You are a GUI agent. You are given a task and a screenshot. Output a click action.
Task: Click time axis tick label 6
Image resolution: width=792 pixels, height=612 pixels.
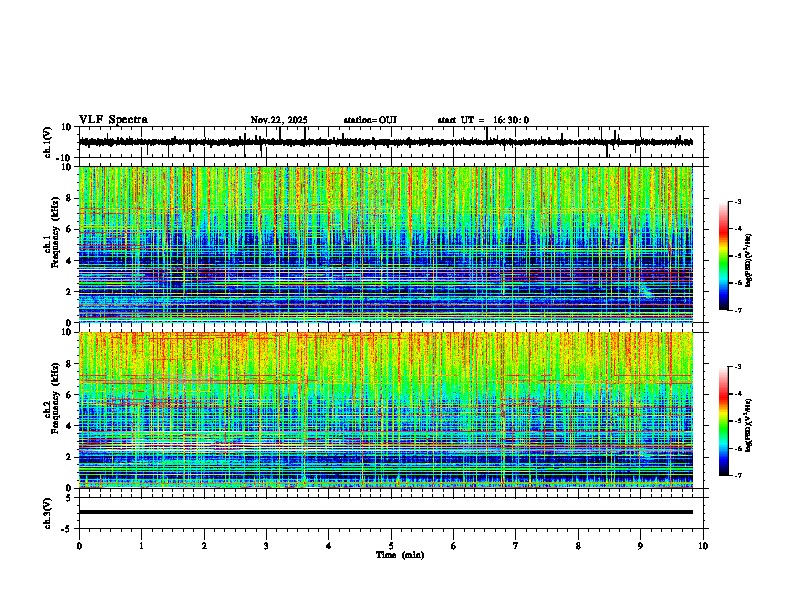(453, 546)
